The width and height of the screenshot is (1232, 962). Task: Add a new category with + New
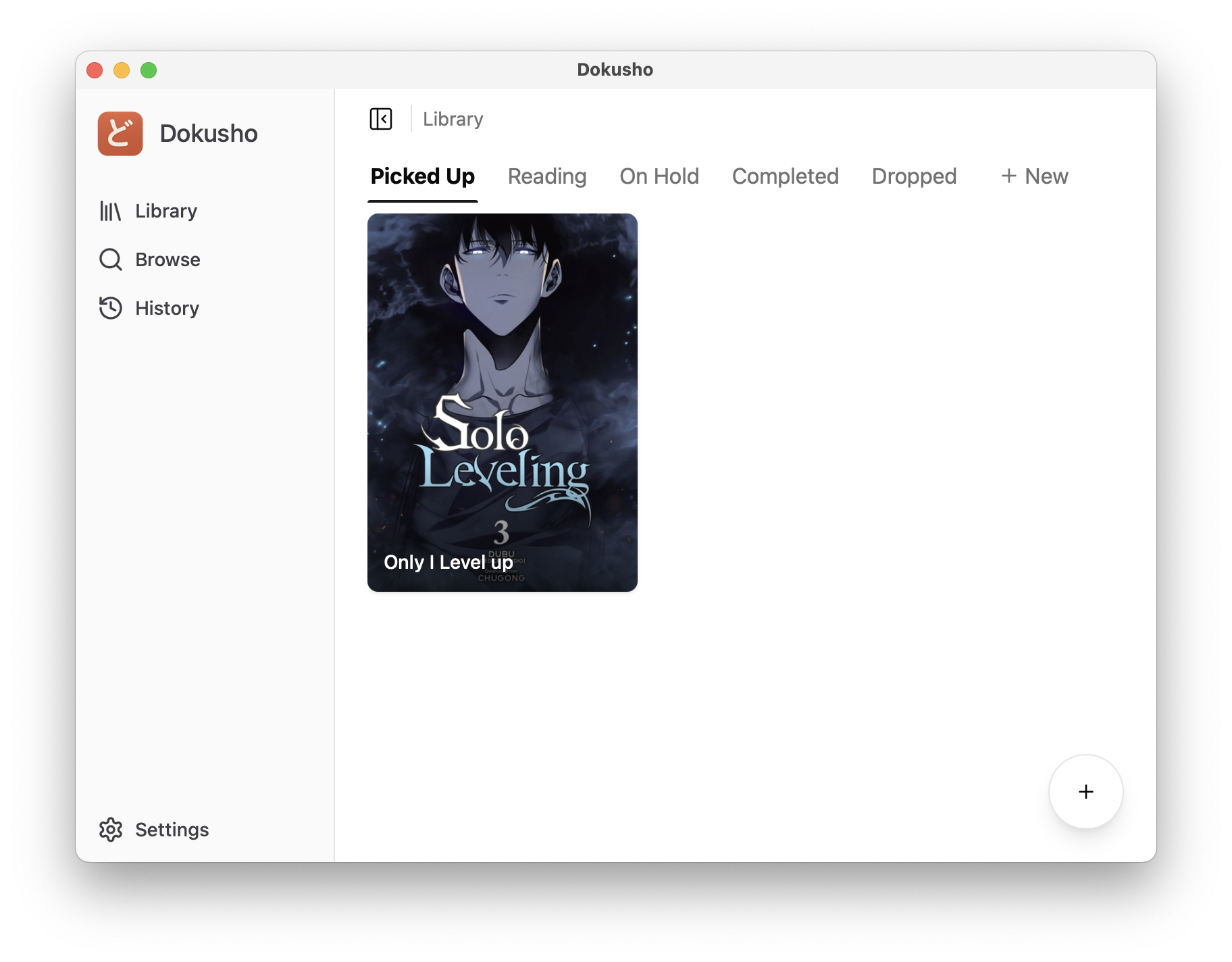tap(1035, 176)
